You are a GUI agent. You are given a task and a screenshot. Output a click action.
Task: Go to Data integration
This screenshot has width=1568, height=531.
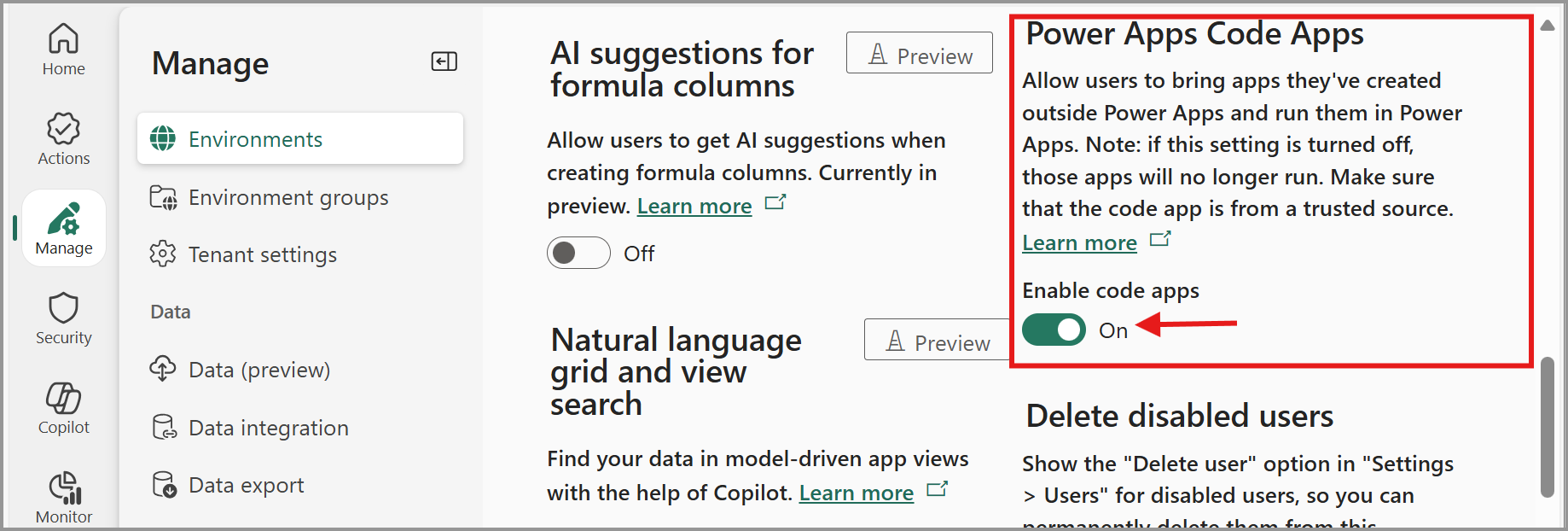268,428
